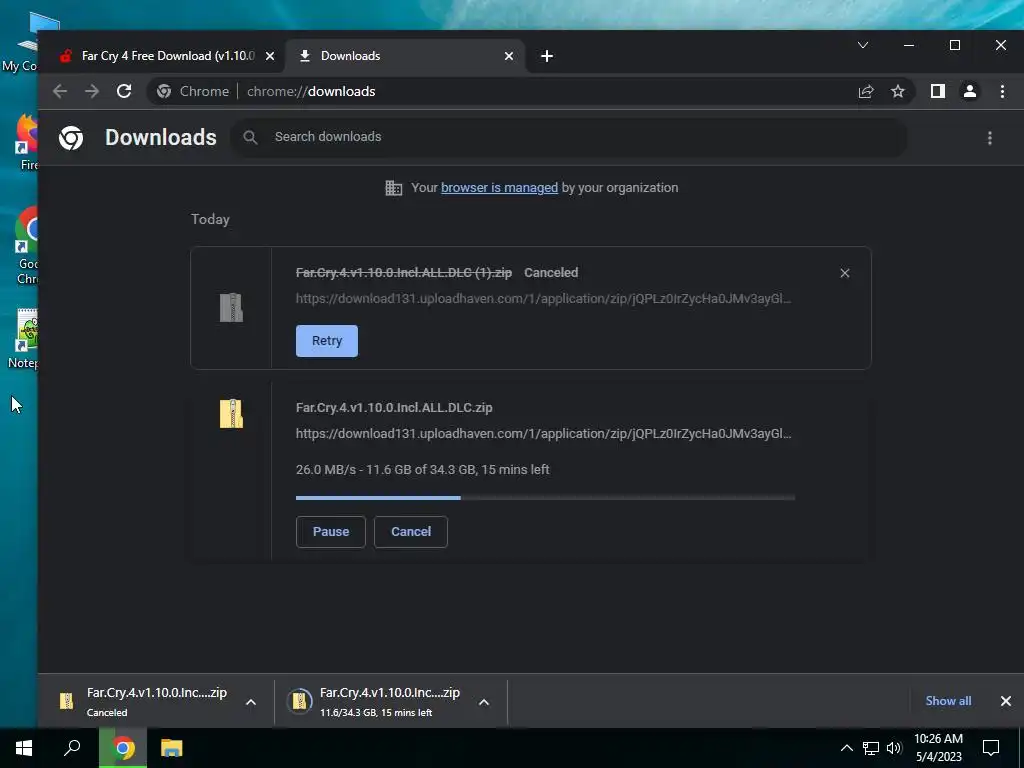Expand options for canceled download in shelf

(x=251, y=702)
